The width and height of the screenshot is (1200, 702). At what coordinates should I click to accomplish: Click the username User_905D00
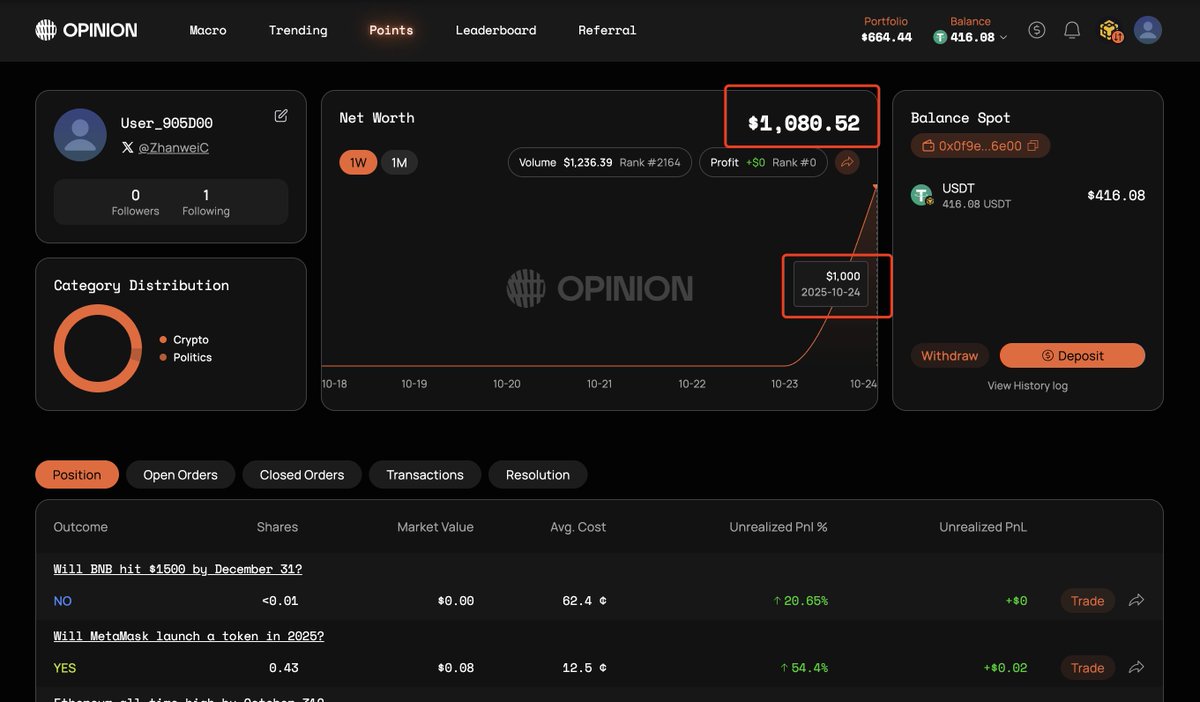click(167, 123)
